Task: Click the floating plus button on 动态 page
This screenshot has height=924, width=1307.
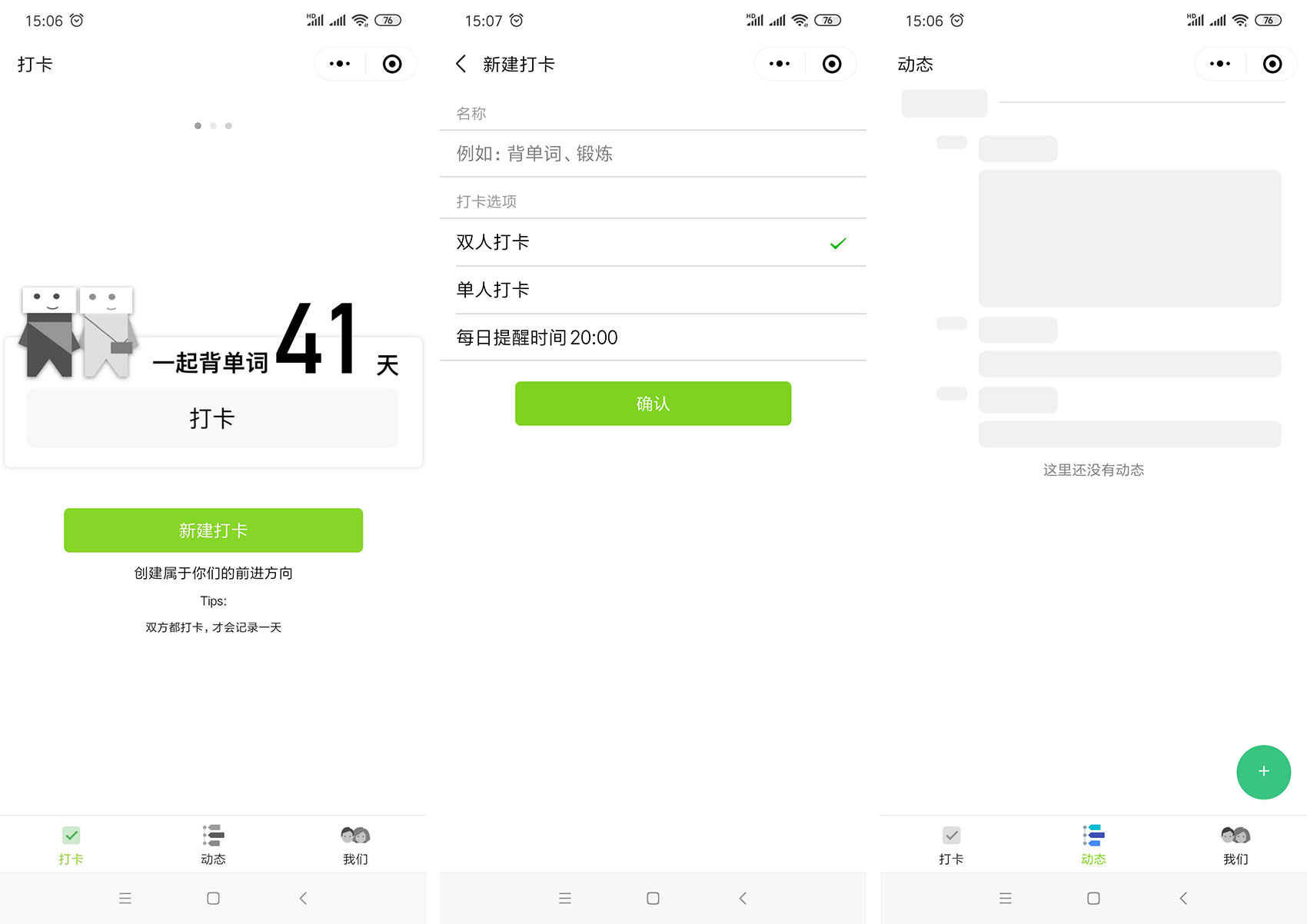Action: 1263,772
